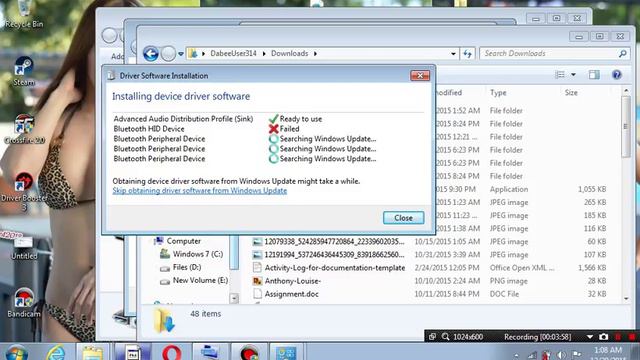Select the Anthony-Louise- PNG file
This screenshot has height=360, width=640.
coord(292,281)
